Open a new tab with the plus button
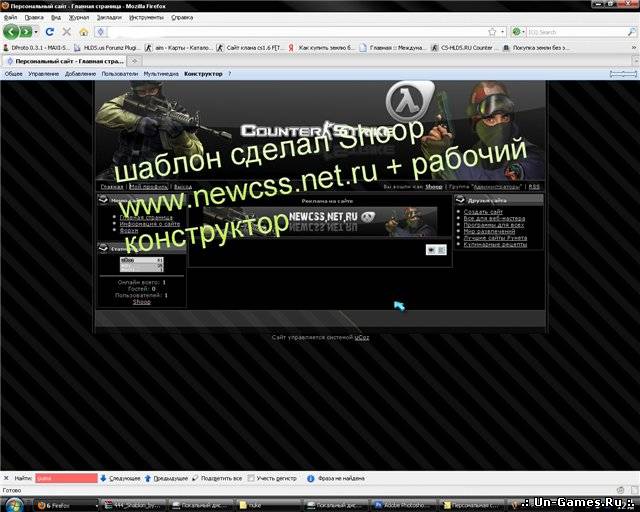Screen dimensions: 640x512 click(134, 61)
